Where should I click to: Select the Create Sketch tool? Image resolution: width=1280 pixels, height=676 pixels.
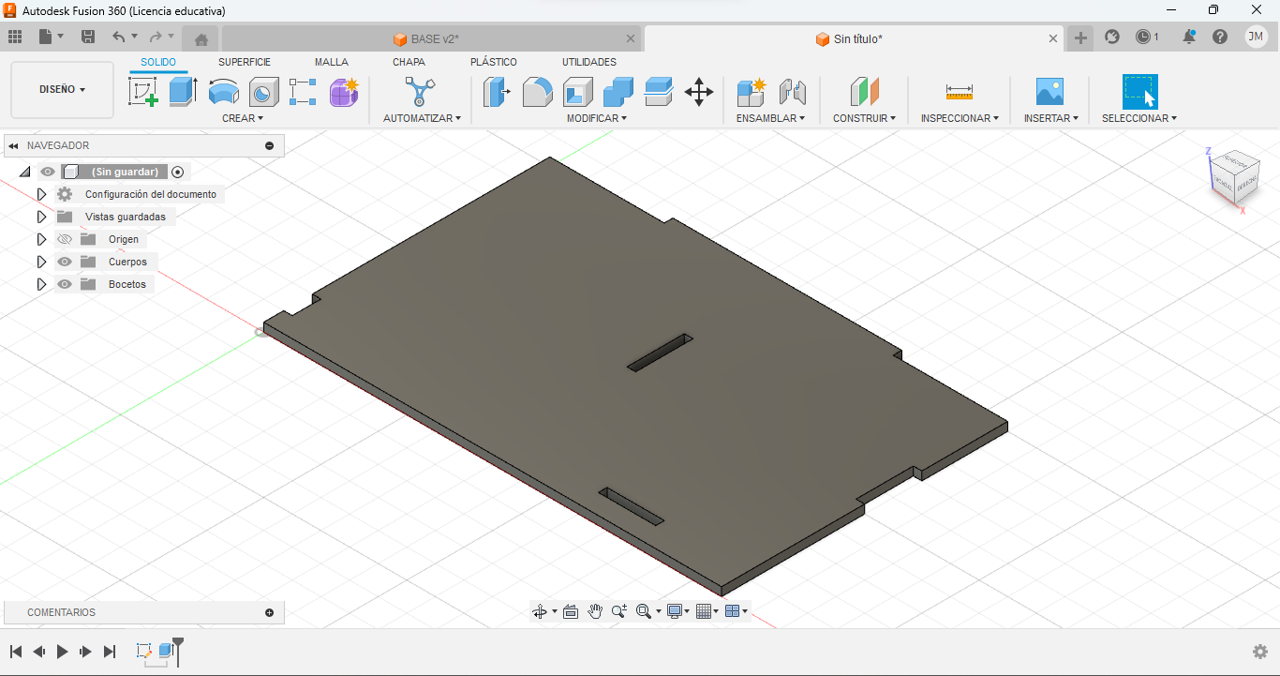coord(143,92)
